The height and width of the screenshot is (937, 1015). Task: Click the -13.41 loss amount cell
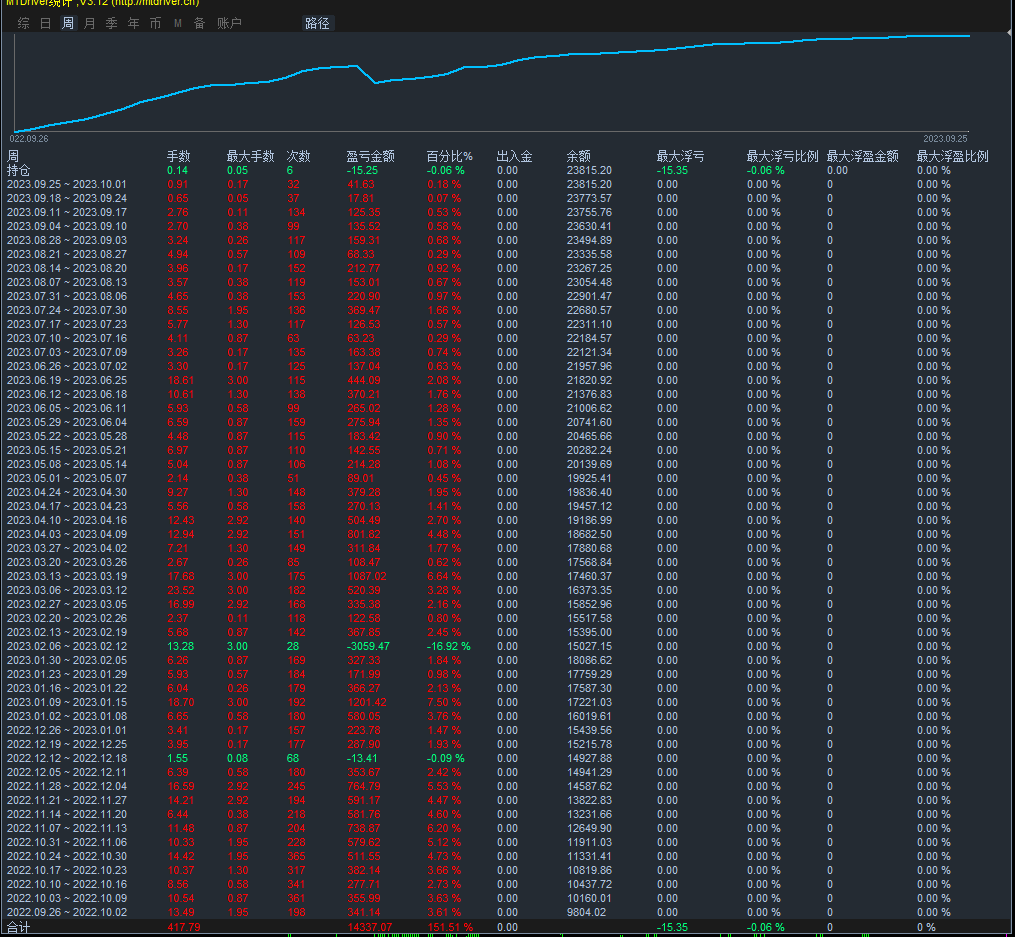pyautogui.click(x=362, y=758)
